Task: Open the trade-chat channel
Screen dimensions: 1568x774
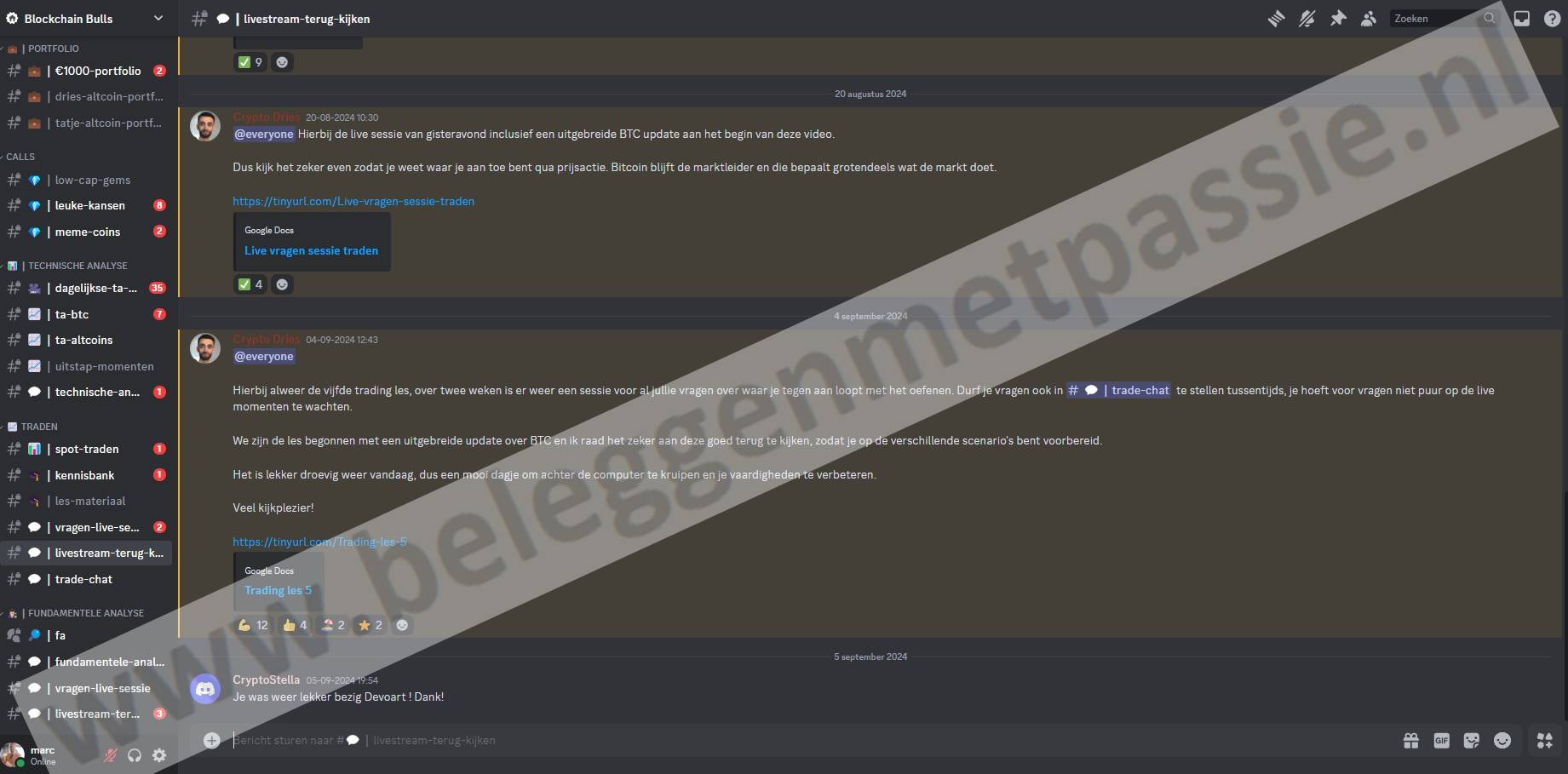Action: click(x=83, y=579)
